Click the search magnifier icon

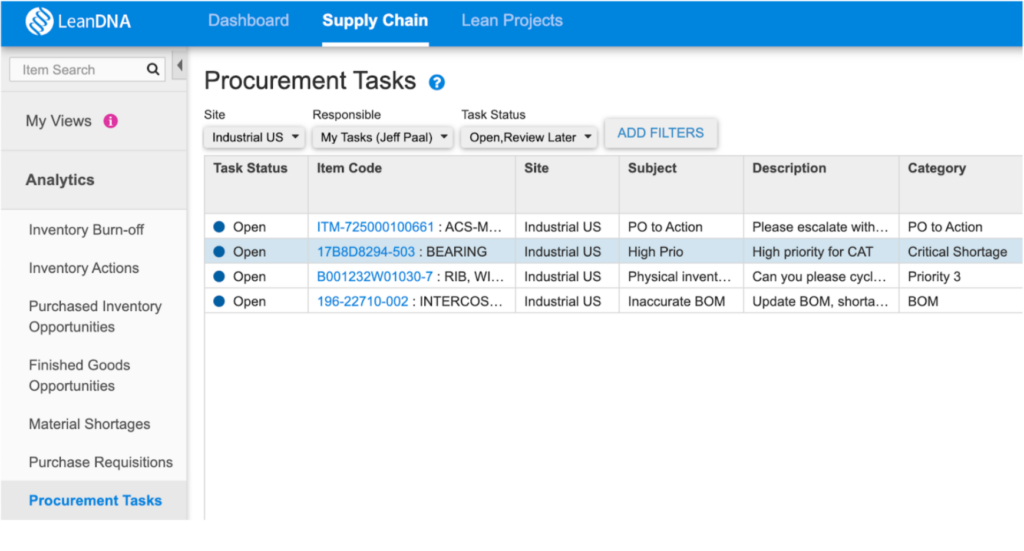[x=153, y=69]
